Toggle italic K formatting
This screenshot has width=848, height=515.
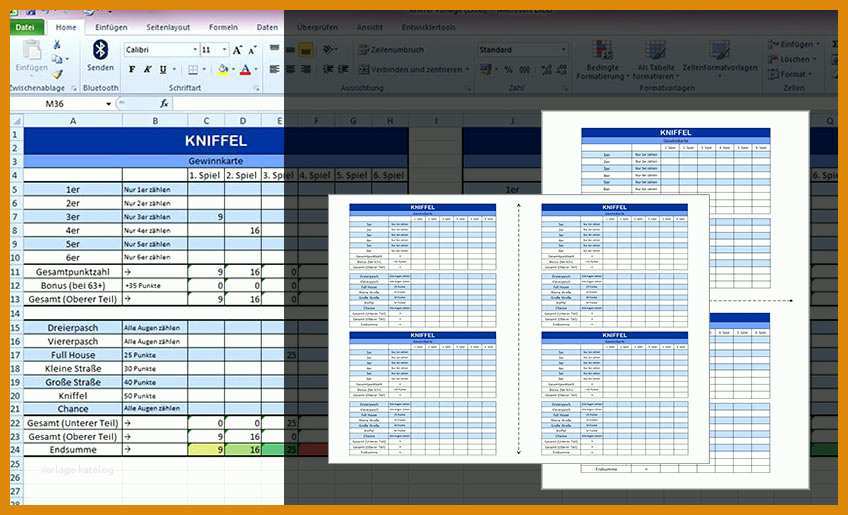click(147, 70)
